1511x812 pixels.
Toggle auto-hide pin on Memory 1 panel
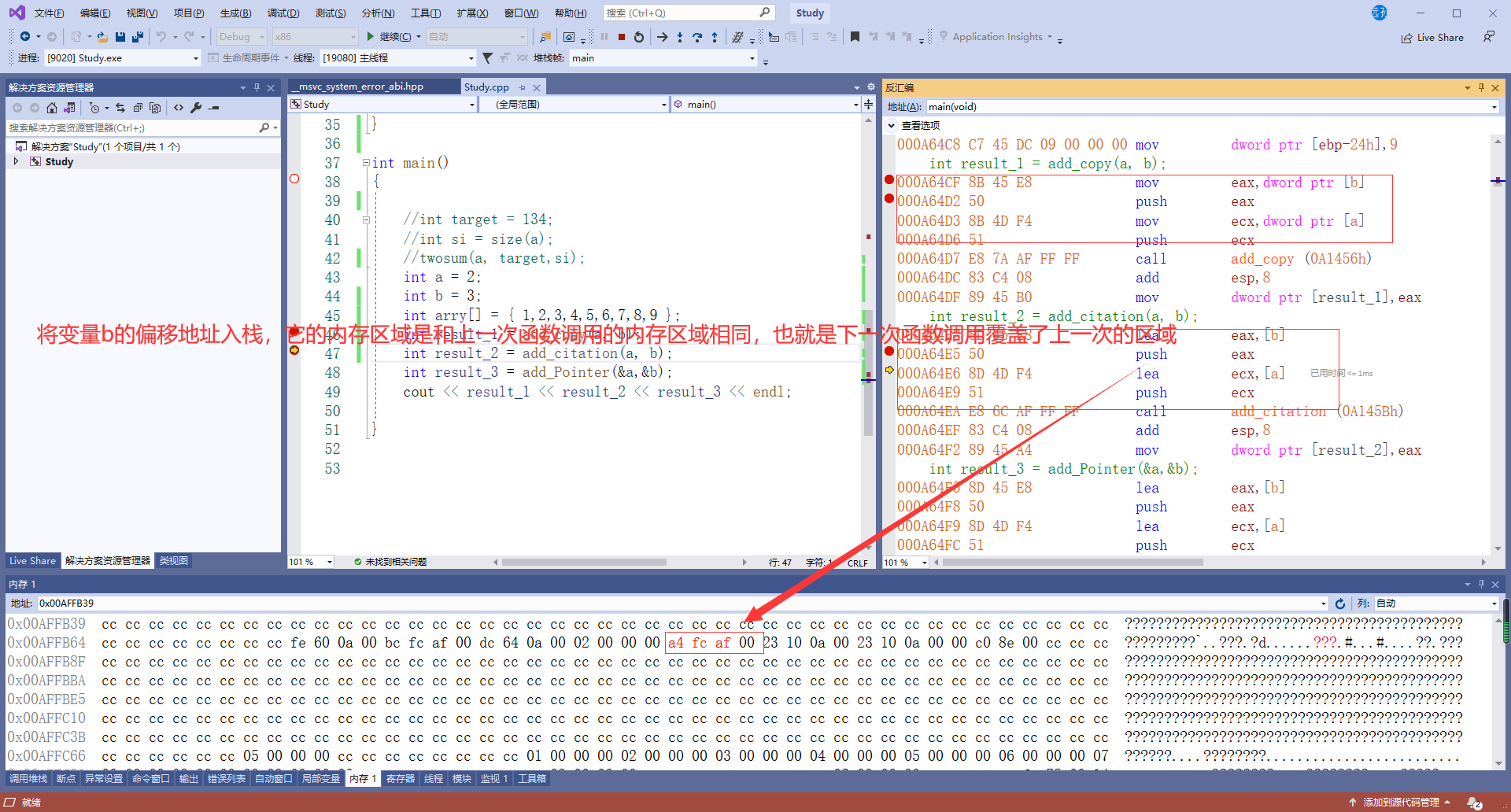(1481, 584)
